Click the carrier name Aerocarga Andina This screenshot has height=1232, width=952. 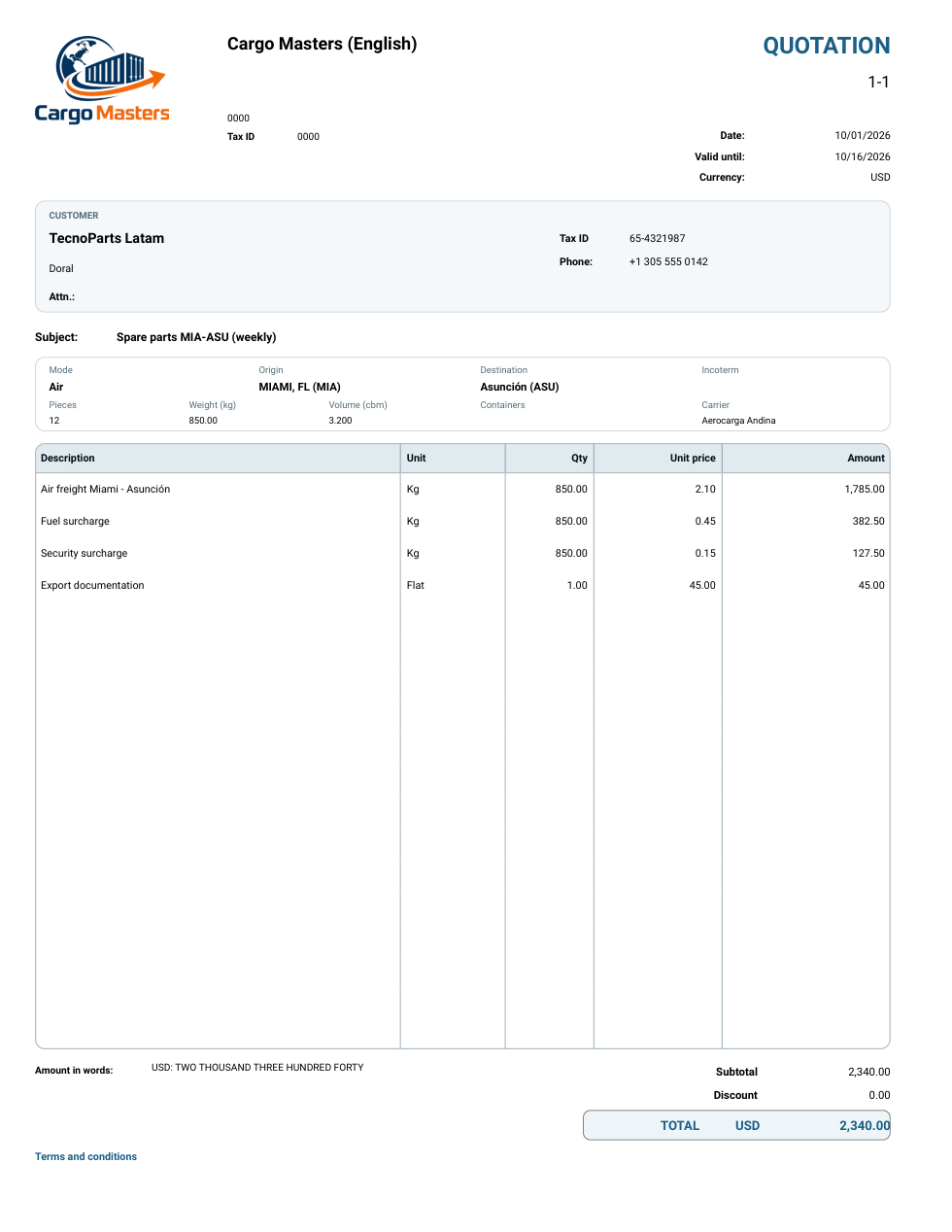738,421
